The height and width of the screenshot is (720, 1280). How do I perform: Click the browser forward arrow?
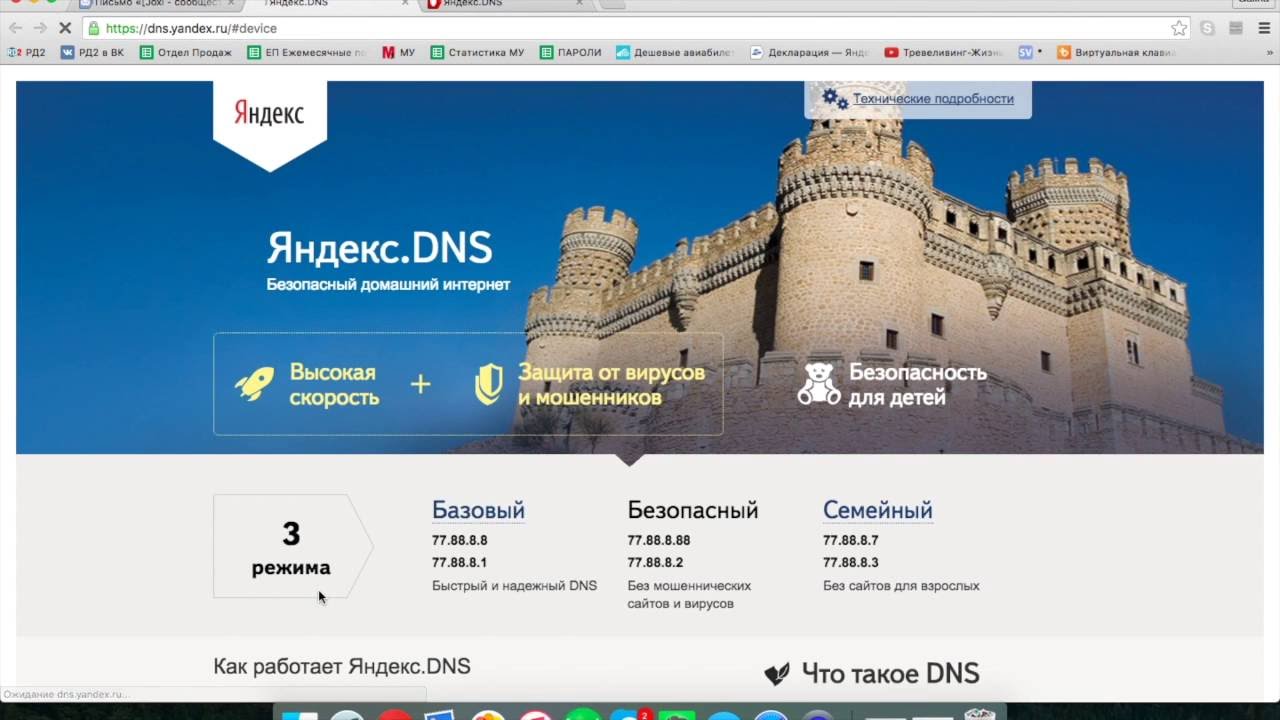(x=40, y=28)
